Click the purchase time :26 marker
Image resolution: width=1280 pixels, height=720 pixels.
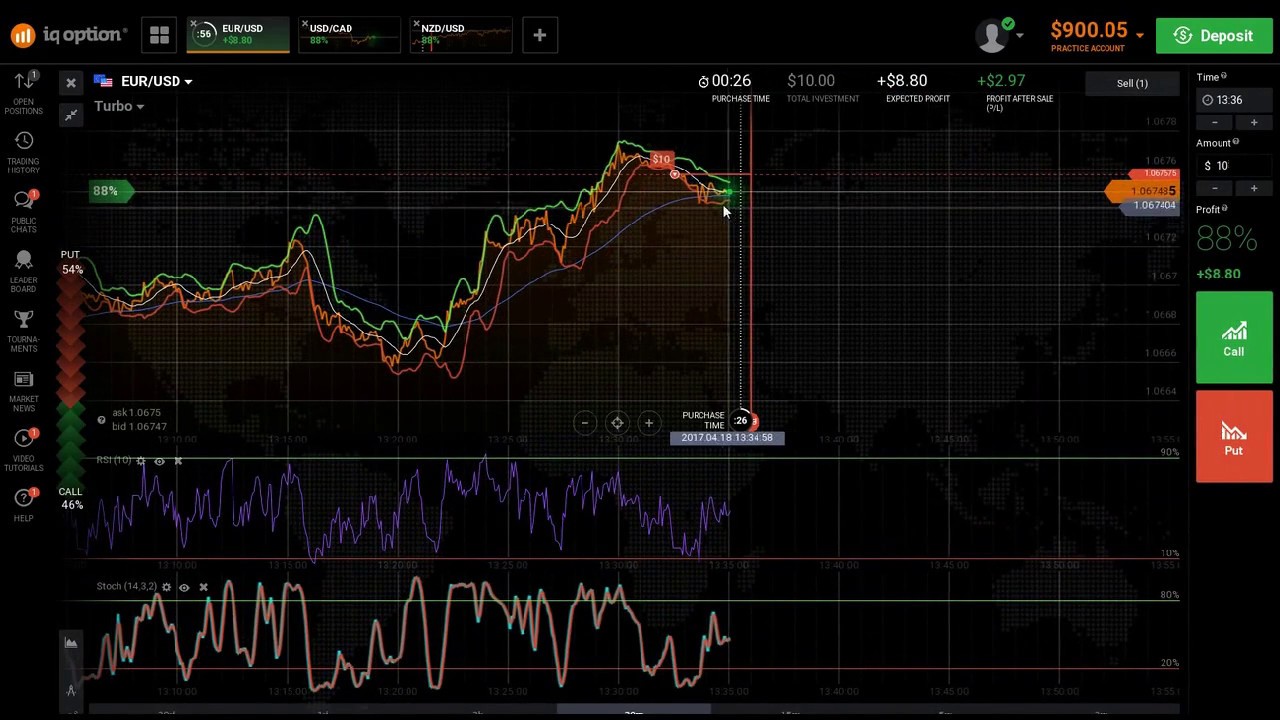pos(741,421)
